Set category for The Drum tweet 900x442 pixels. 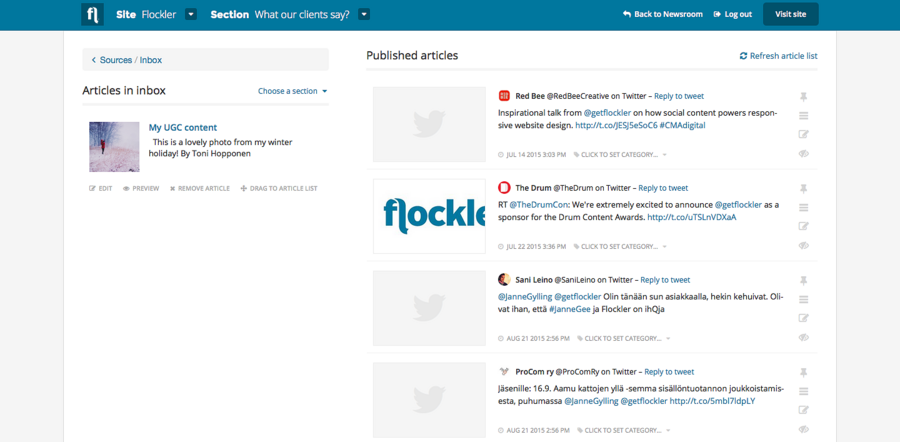tap(620, 246)
